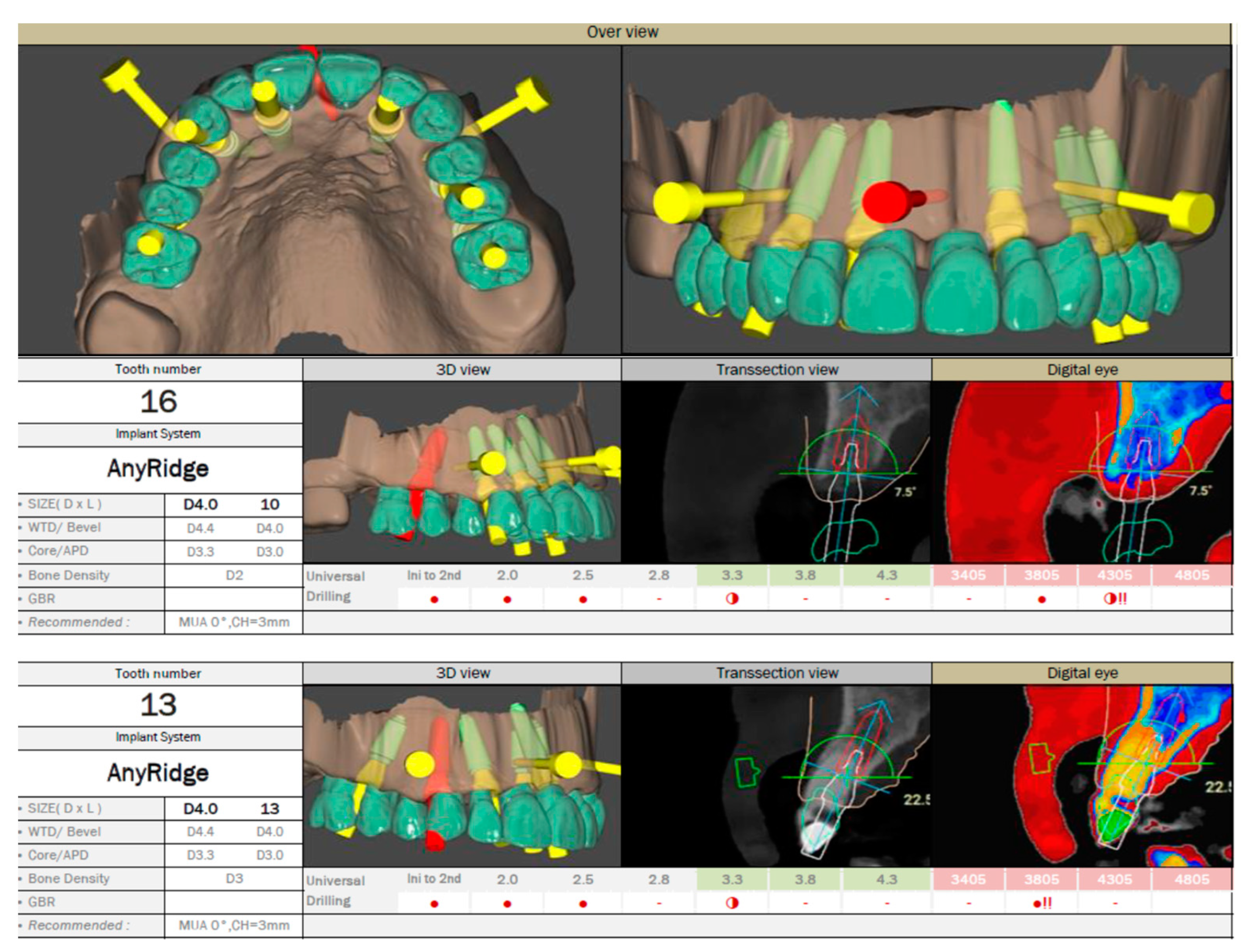Select the green highlighted 3.8 drill cell
This screenshot has width=1253, height=952.
tap(805, 575)
